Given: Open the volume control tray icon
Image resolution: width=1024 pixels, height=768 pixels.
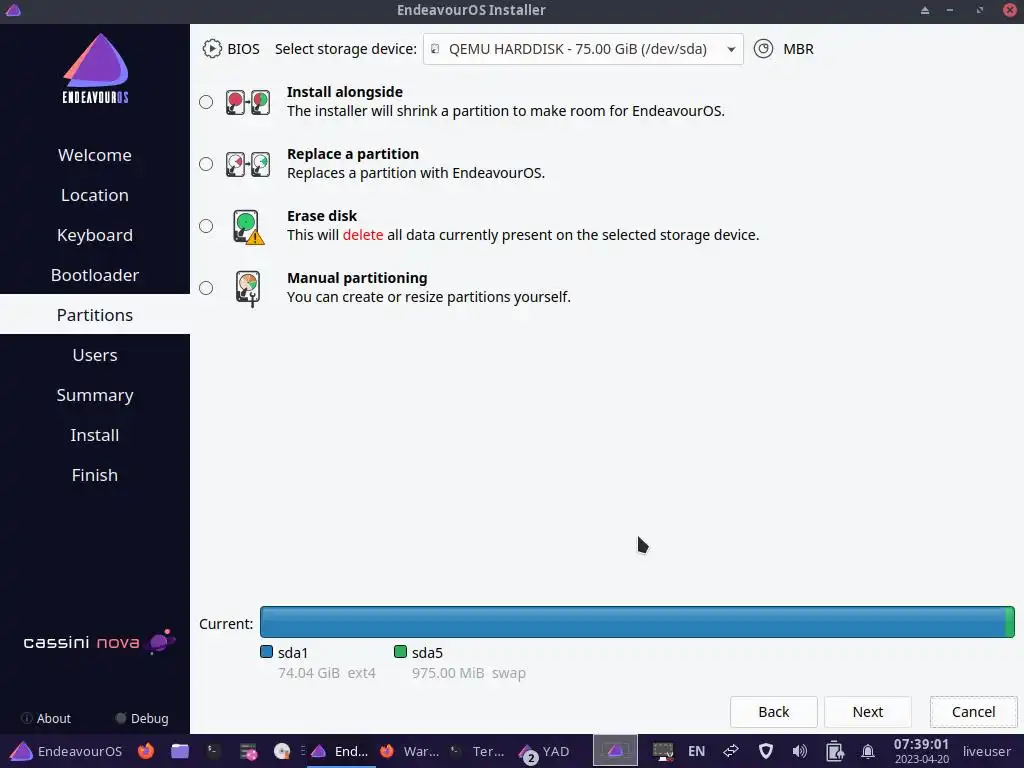Looking at the screenshot, I should click(x=799, y=752).
